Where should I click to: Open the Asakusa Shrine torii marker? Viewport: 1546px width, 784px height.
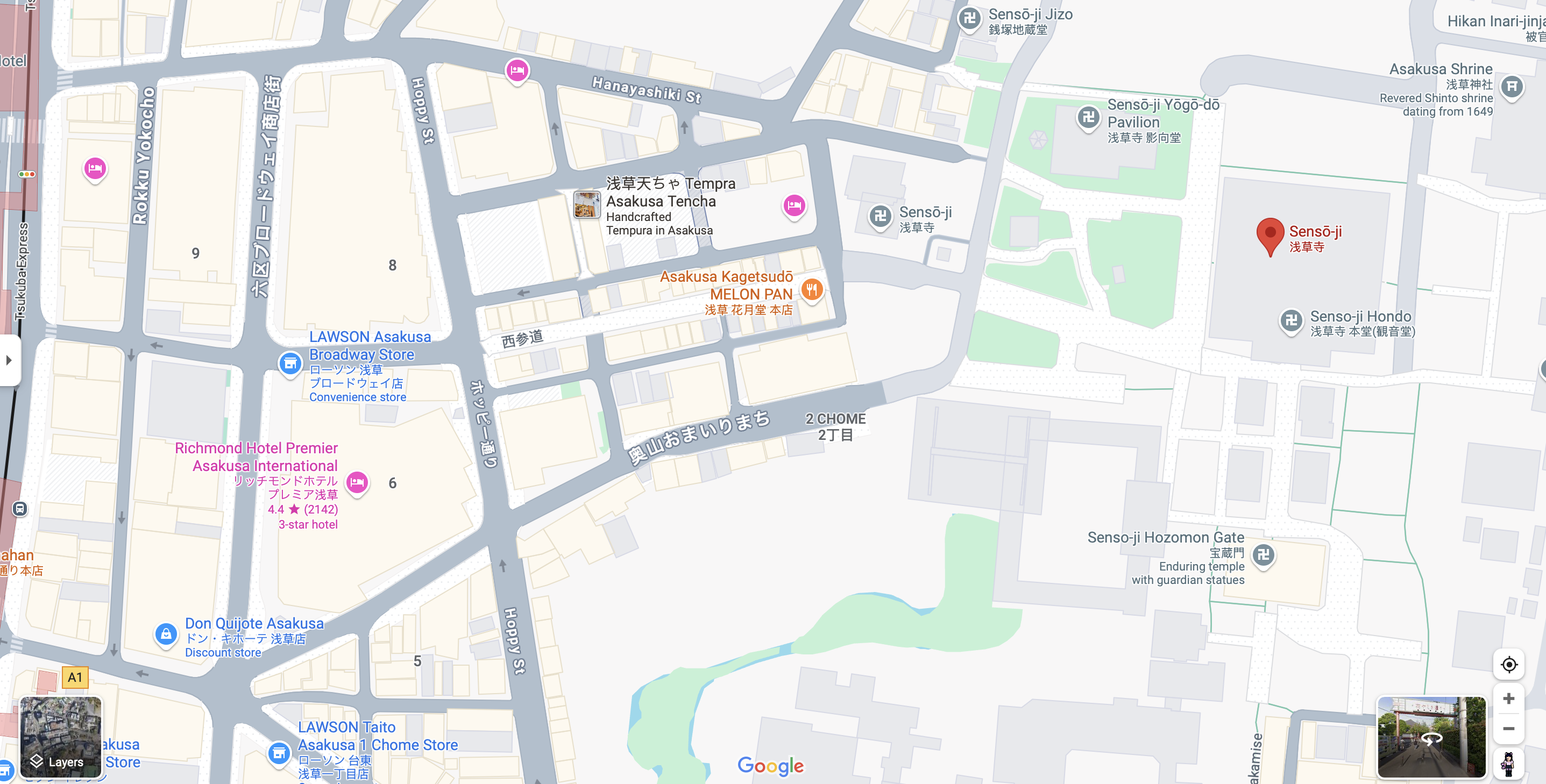tap(1511, 88)
